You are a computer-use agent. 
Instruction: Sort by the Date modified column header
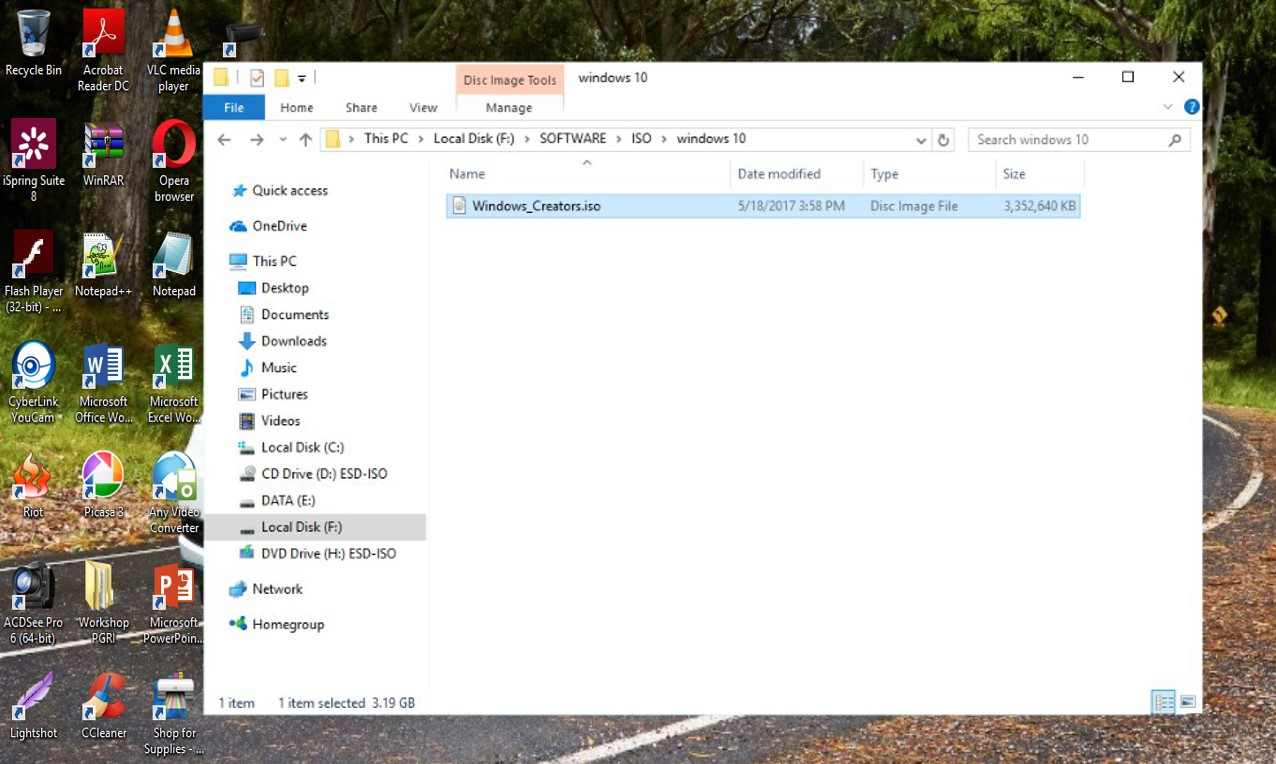tap(796, 174)
